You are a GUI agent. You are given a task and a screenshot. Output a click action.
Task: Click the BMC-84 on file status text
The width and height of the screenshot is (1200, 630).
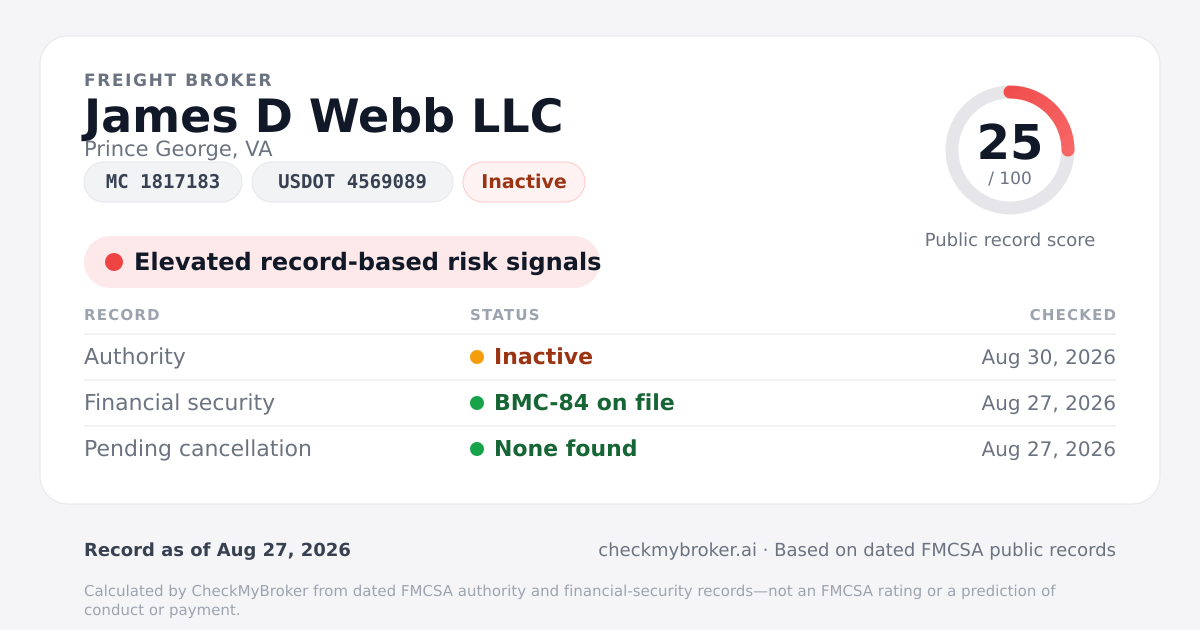584,403
